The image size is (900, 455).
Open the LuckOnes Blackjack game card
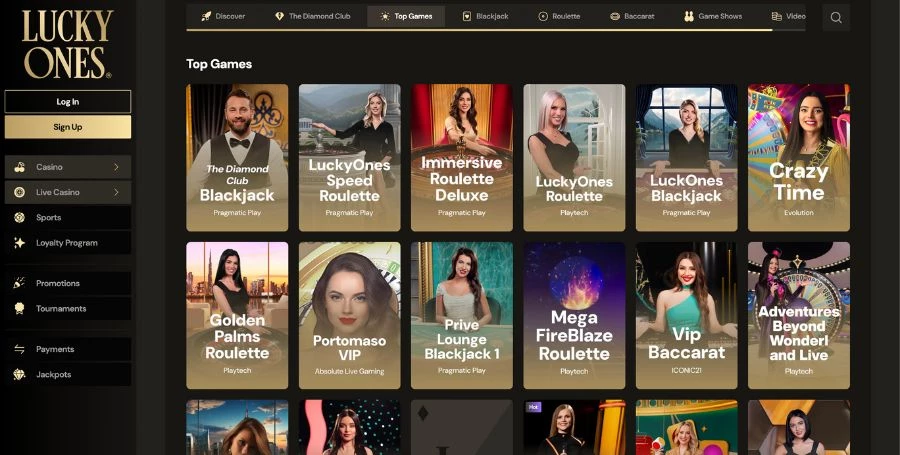(x=686, y=158)
